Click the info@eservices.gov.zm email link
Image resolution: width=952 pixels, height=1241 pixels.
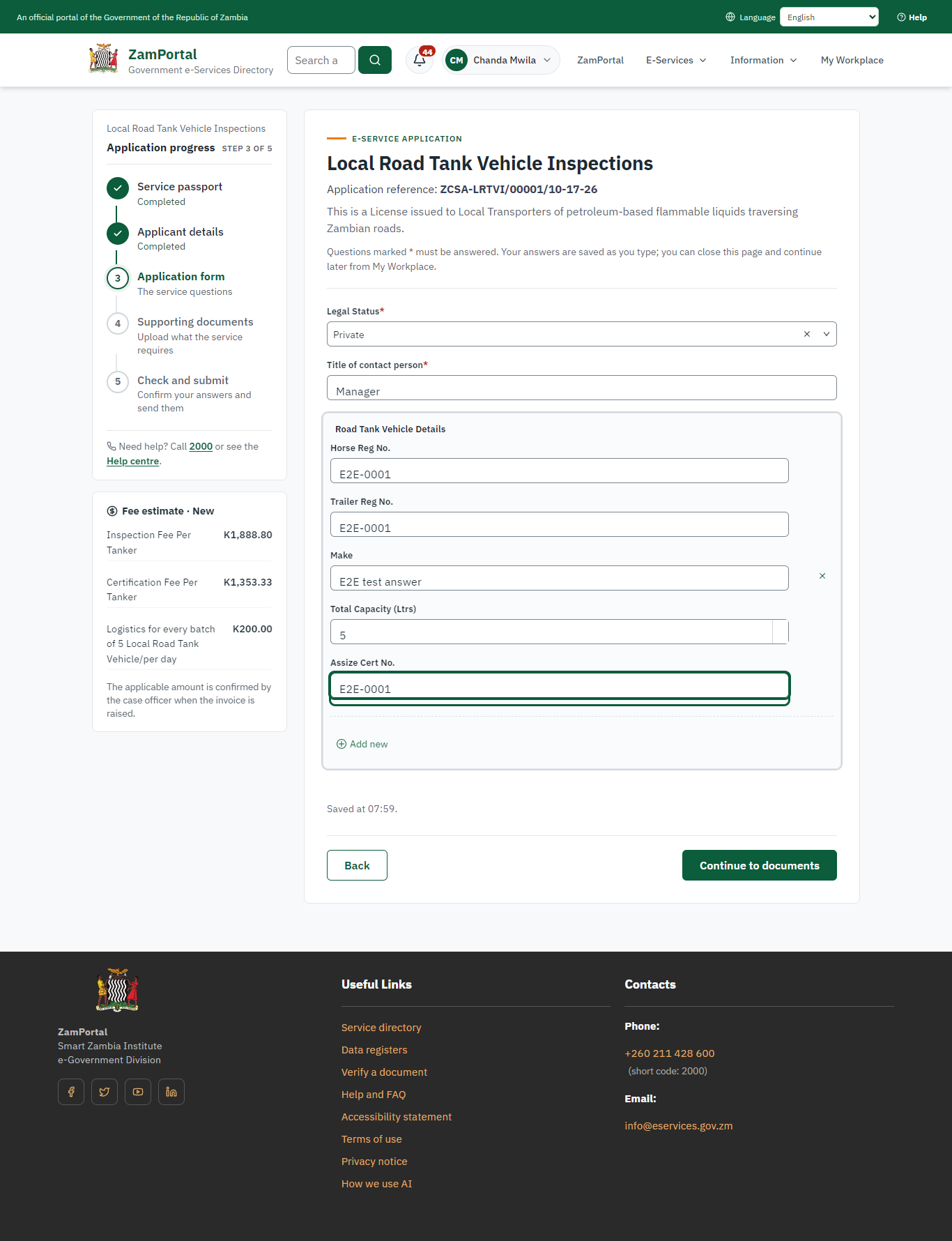tap(679, 1126)
